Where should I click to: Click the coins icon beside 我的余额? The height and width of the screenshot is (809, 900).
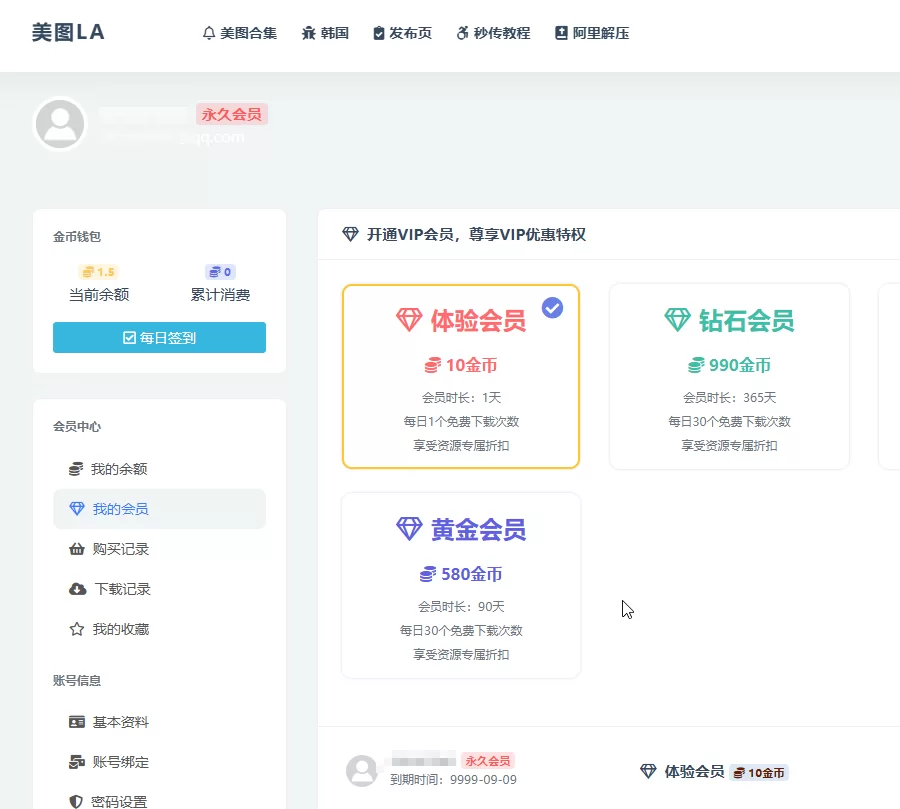76,469
